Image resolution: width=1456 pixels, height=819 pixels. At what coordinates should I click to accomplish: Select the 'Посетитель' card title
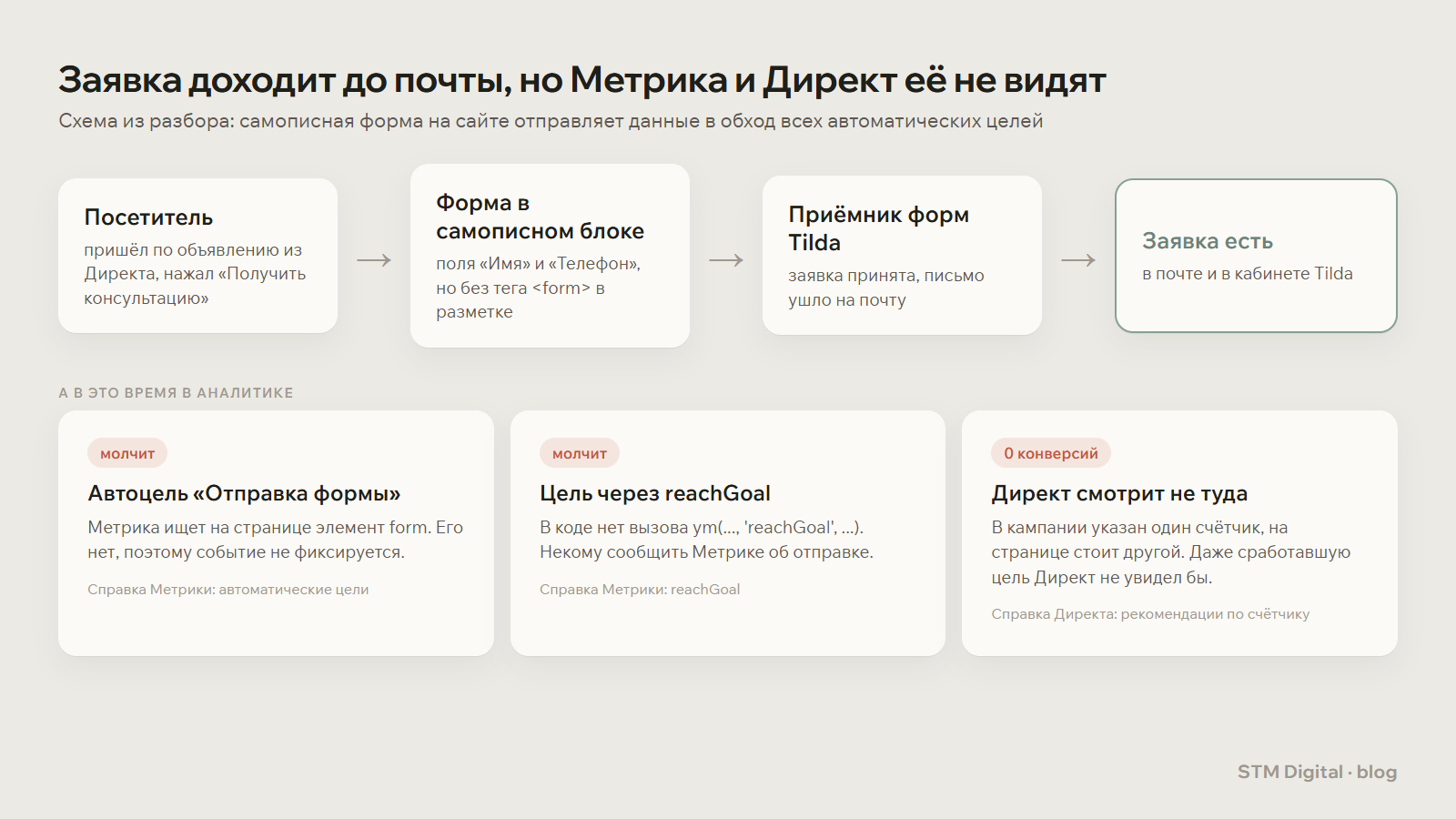tap(148, 217)
